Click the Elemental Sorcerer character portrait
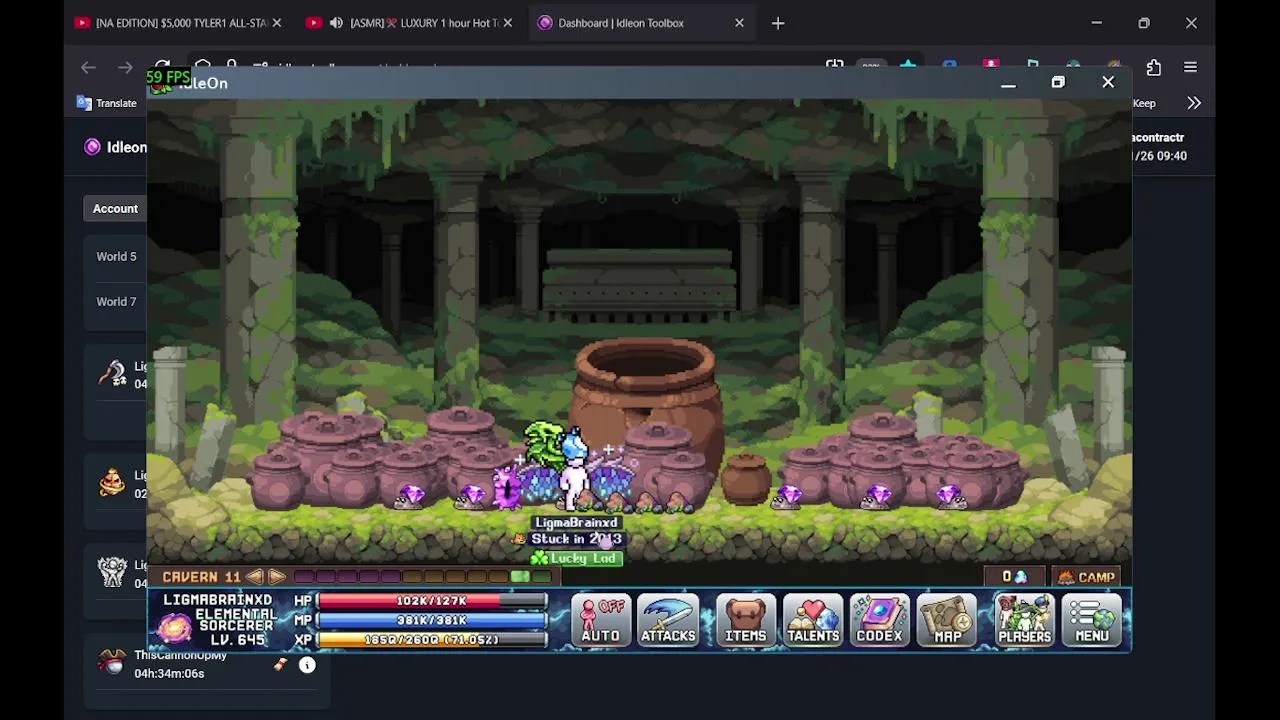 point(175,628)
